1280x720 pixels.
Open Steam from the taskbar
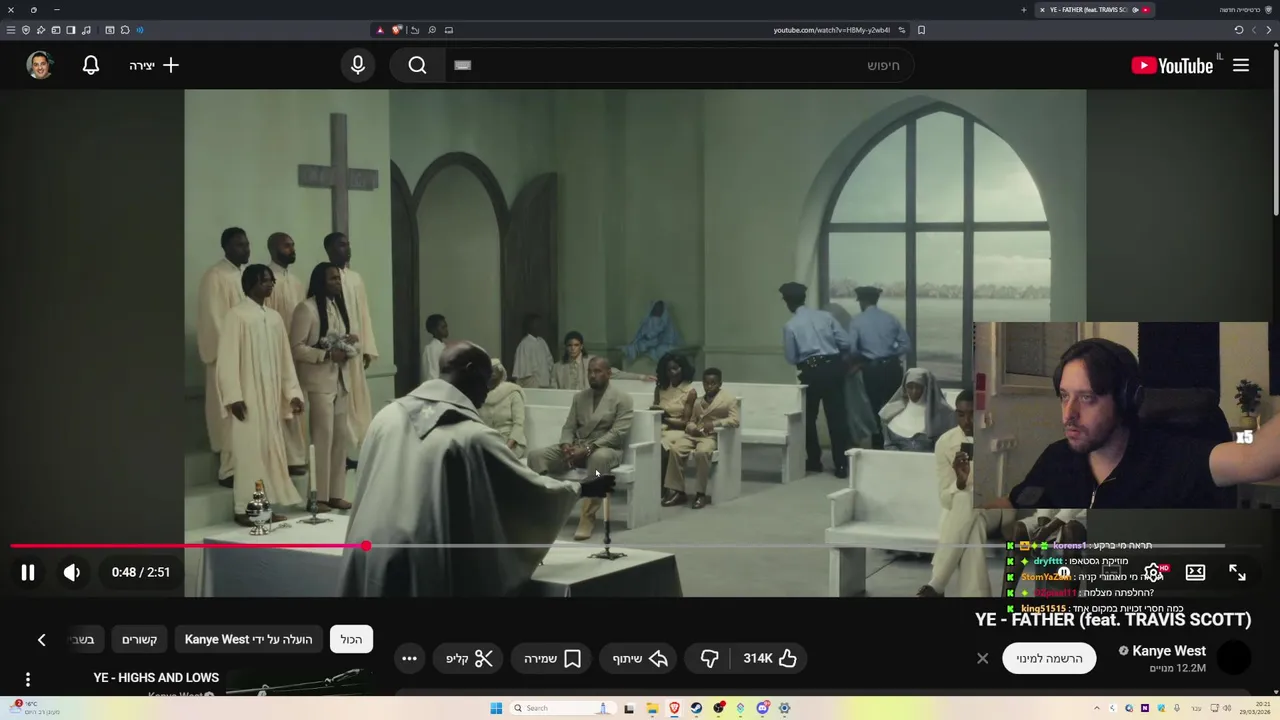(696, 708)
